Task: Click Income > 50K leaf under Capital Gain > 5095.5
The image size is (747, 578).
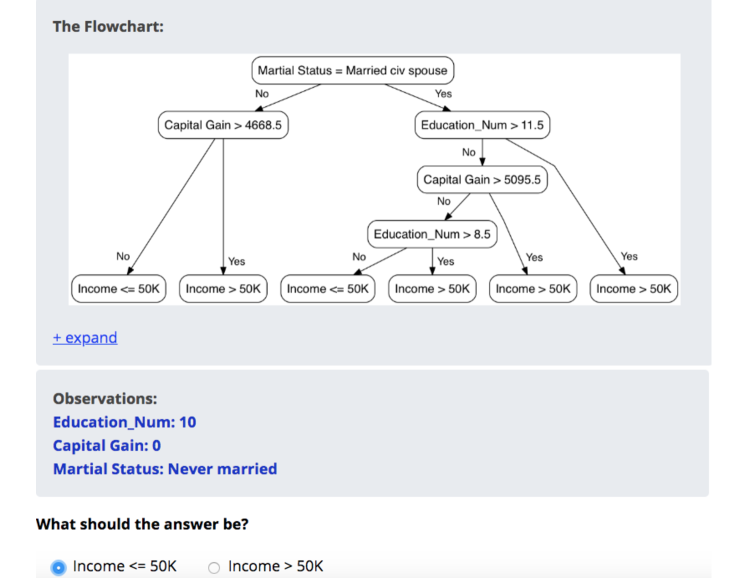Action: click(533, 289)
